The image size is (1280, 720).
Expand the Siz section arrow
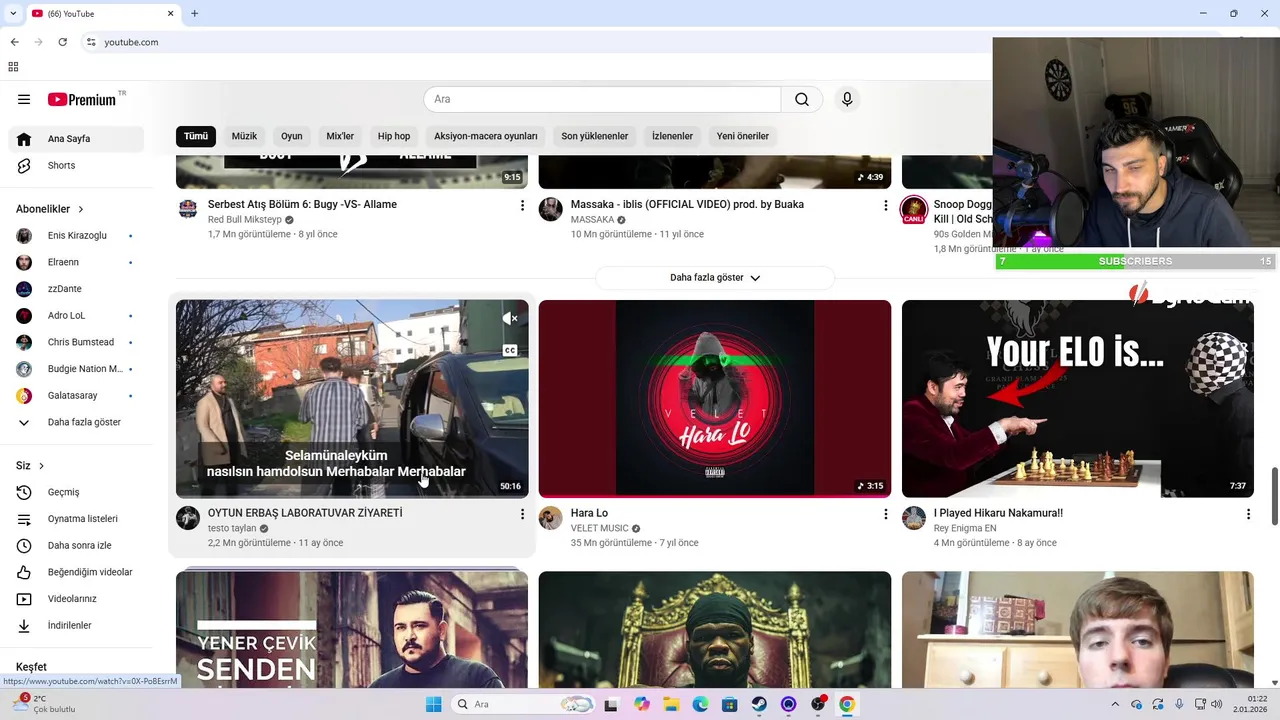pyautogui.click(x=41, y=466)
